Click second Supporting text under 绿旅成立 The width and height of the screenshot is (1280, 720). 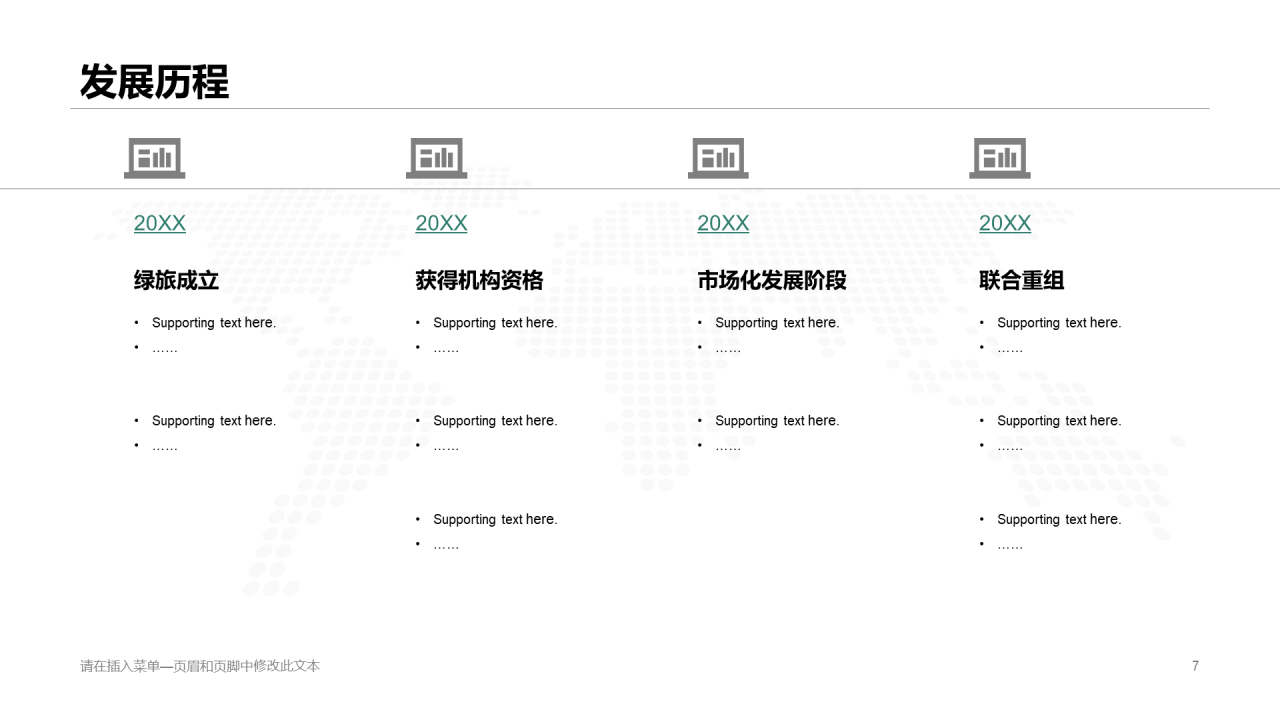click(214, 421)
